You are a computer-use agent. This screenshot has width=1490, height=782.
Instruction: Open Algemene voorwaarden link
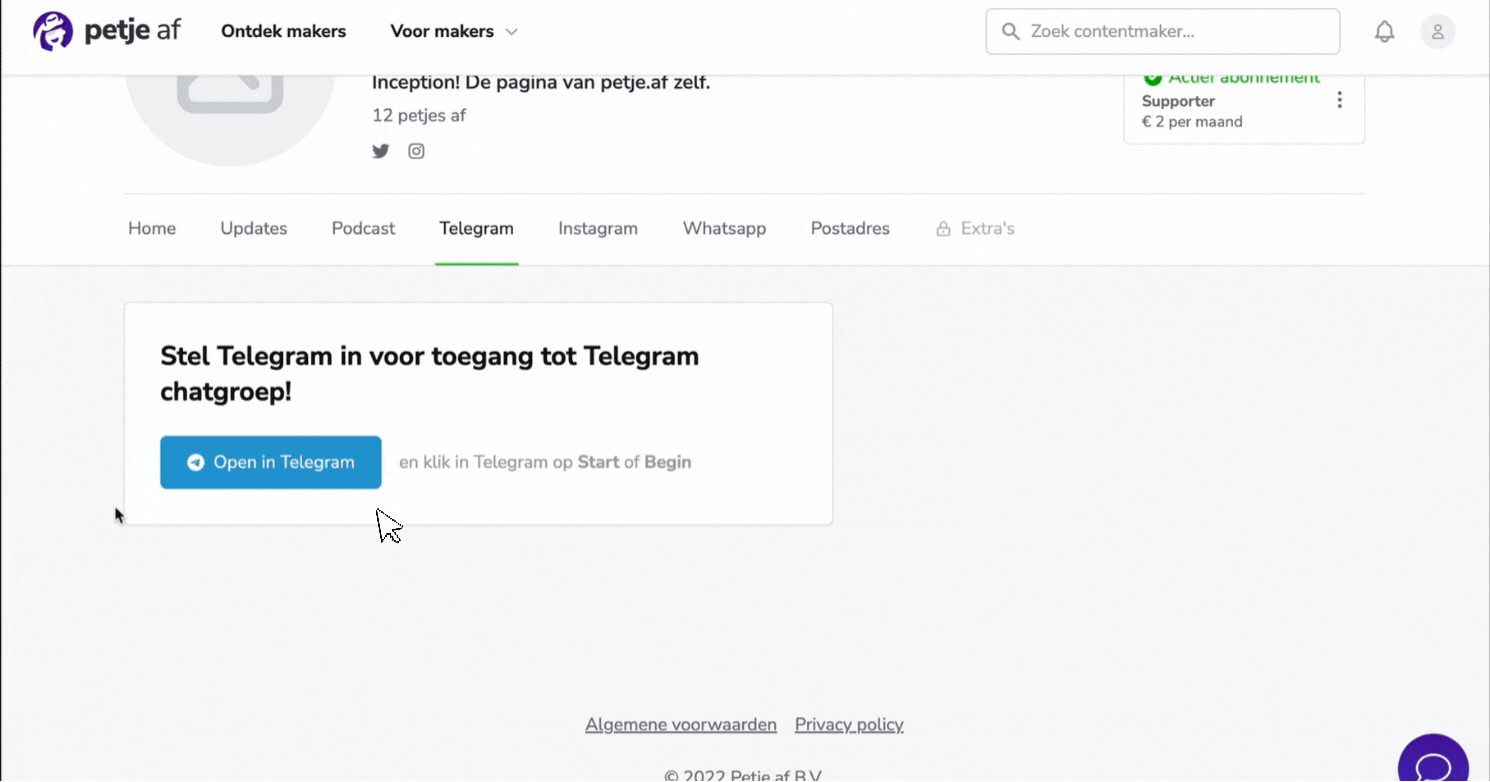pyautogui.click(x=681, y=725)
